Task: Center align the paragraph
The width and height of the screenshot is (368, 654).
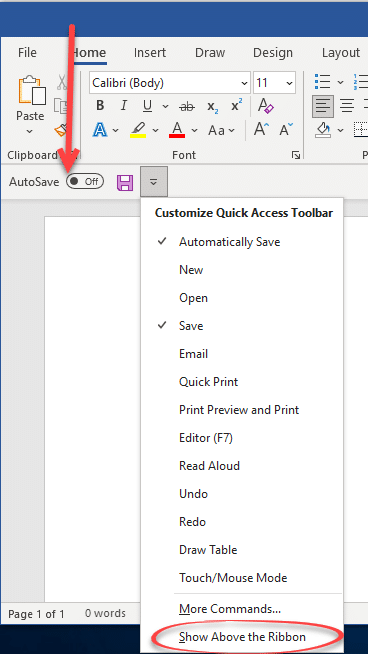Action: 347,106
